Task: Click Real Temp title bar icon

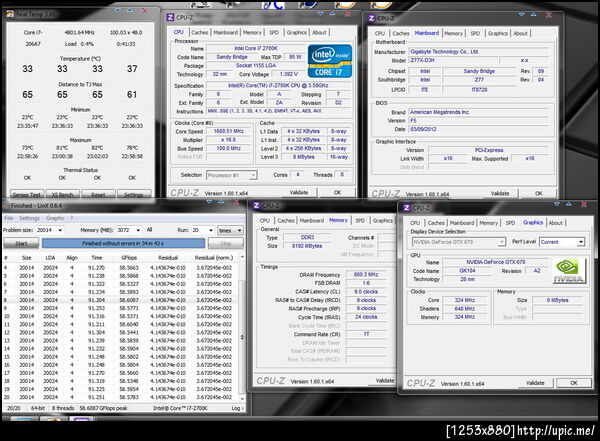Action: click(10, 14)
